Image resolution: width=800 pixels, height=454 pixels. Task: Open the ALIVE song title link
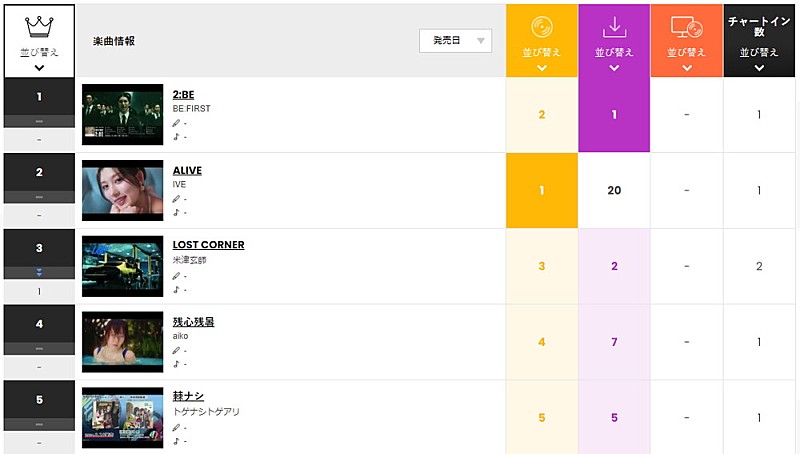188,170
